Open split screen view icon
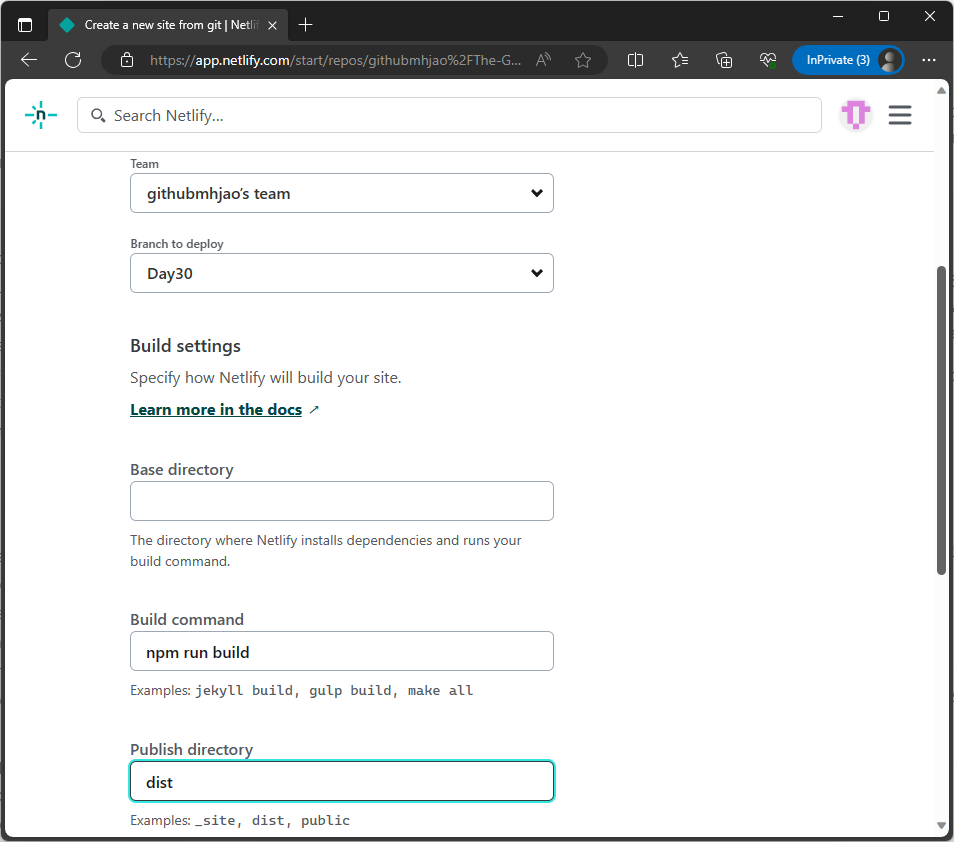The image size is (954, 842). (x=635, y=60)
